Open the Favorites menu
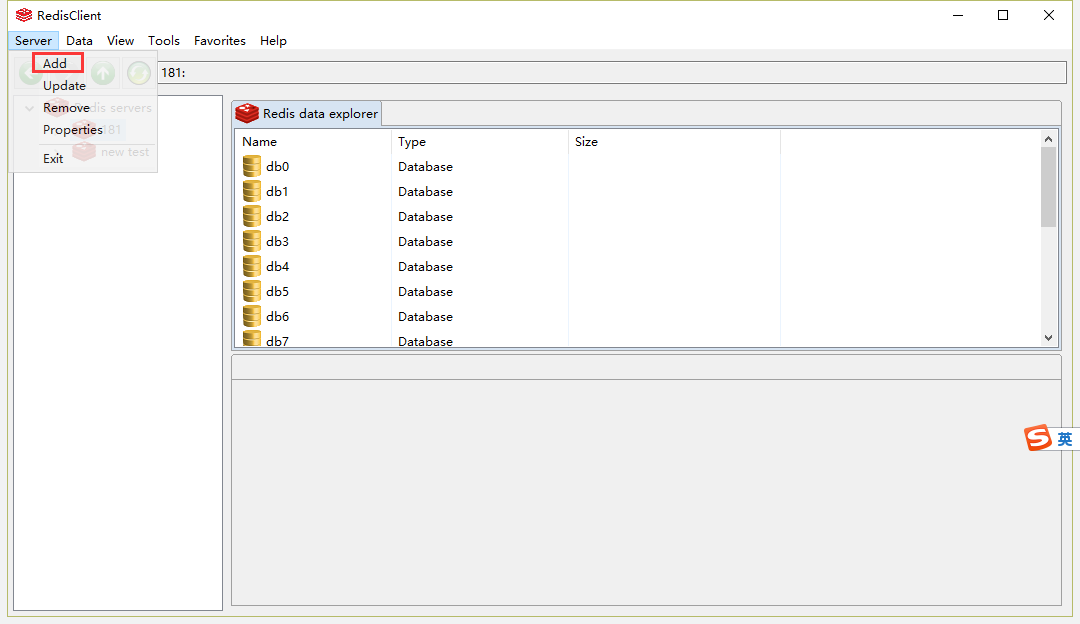 (220, 41)
